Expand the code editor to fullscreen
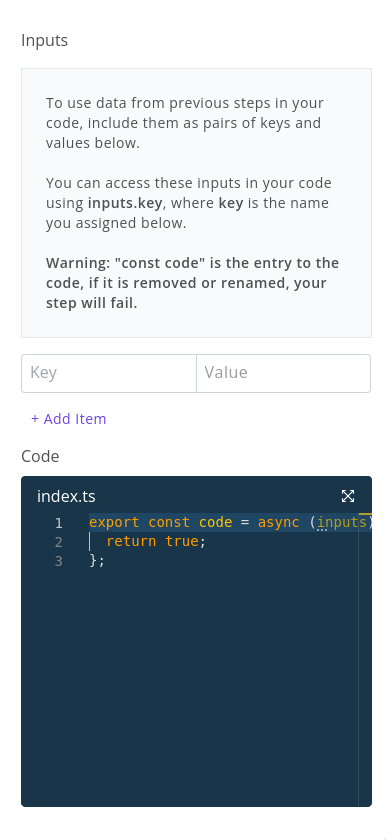Viewport: 386px width, 840px height. pyautogui.click(x=348, y=496)
